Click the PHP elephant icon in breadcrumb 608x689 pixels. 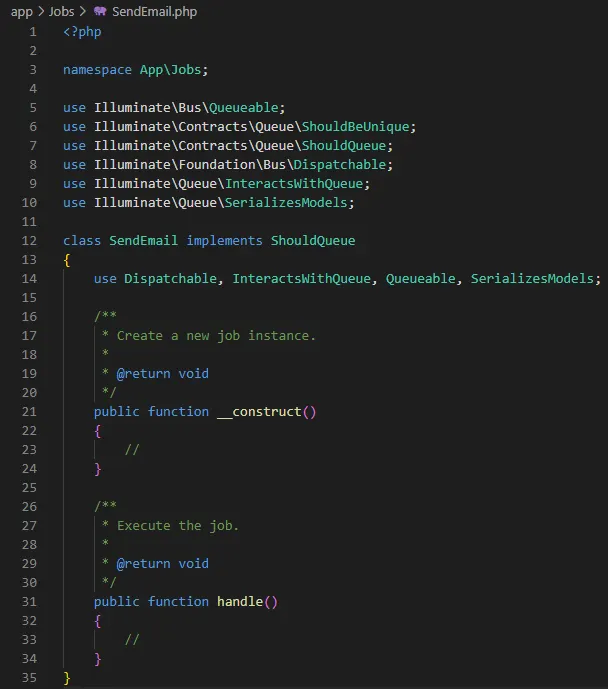pyautogui.click(x=100, y=11)
